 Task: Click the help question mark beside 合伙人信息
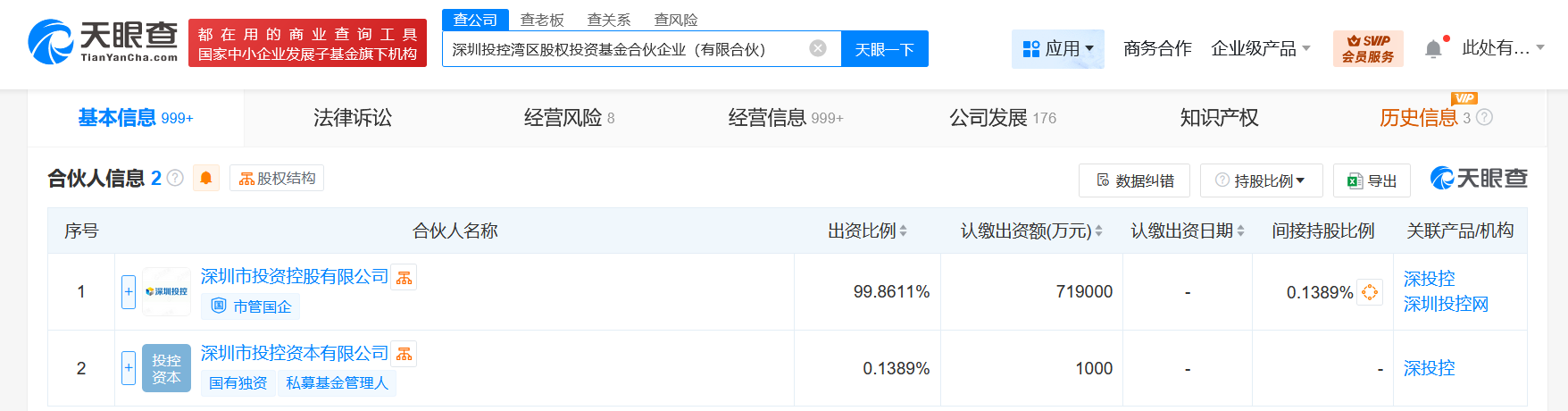pos(176,178)
